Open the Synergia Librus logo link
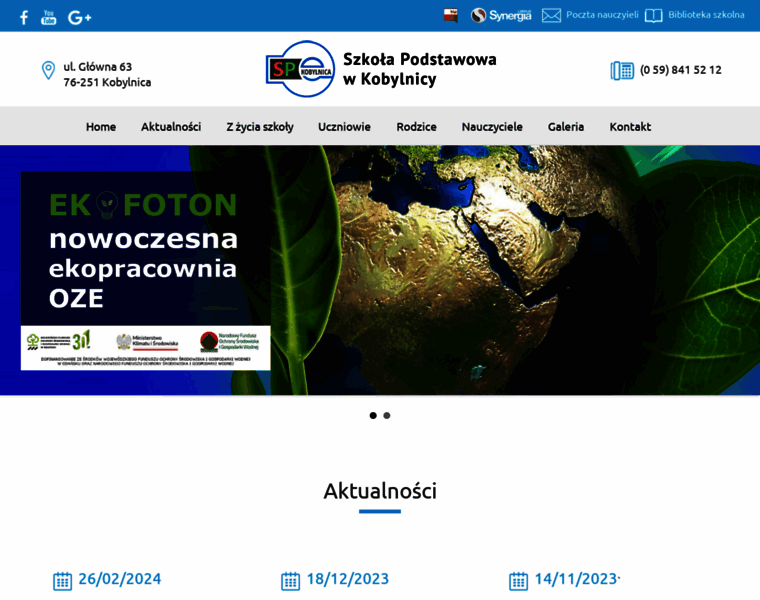The height and width of the screenshot is (600, 760). pos(501,16)
